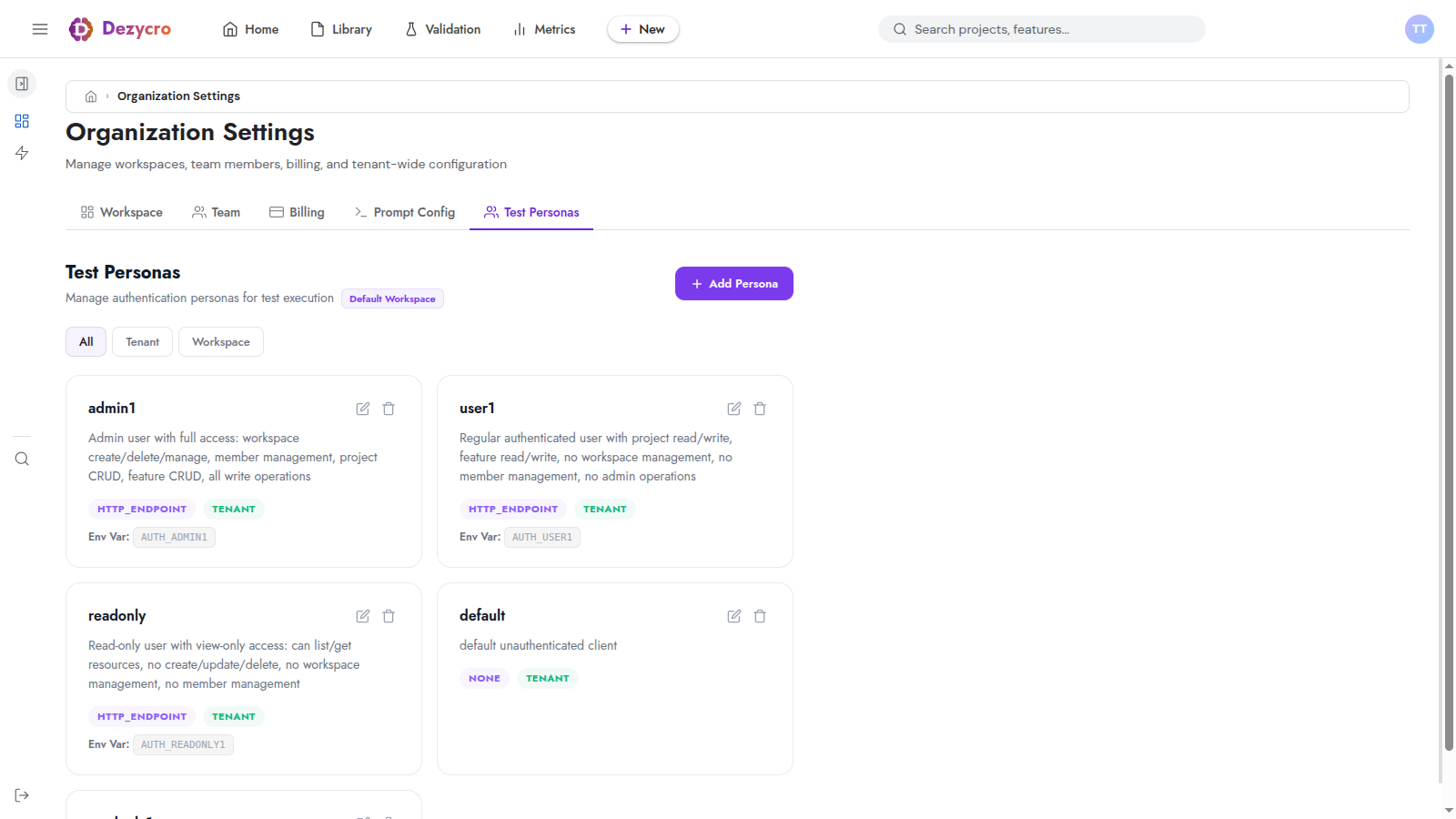Switch to the Workspace settings tab

point(122,212)
